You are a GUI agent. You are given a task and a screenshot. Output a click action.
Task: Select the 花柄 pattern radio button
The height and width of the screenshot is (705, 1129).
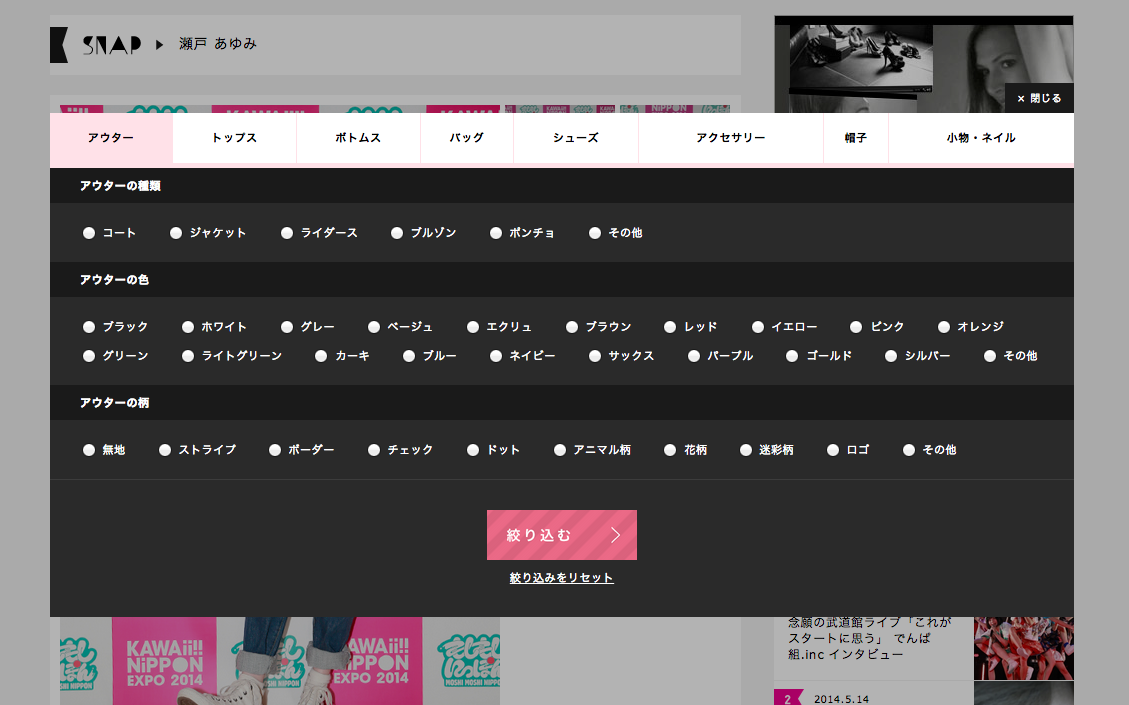click(670, 450)
